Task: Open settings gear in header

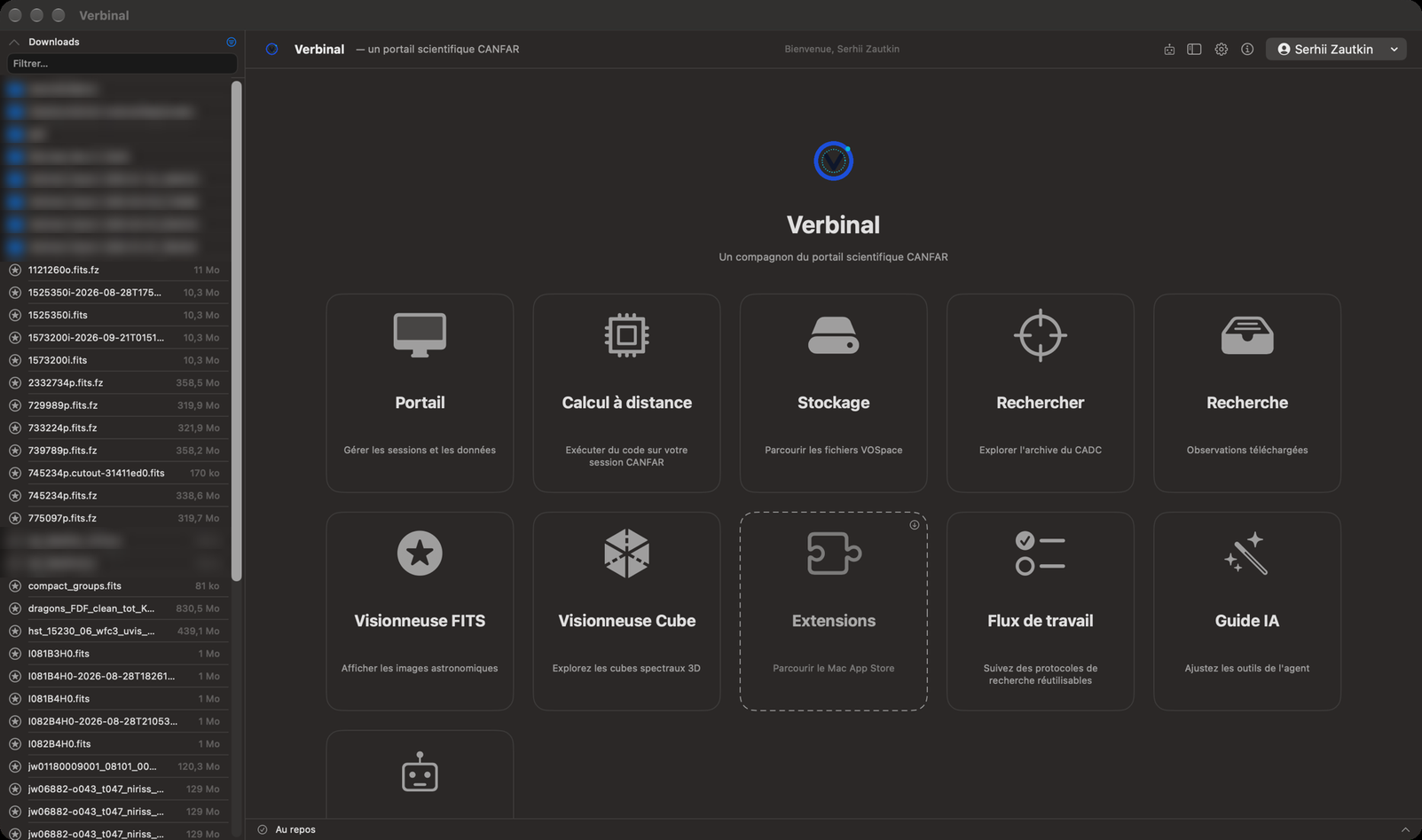Action: 1221,50
